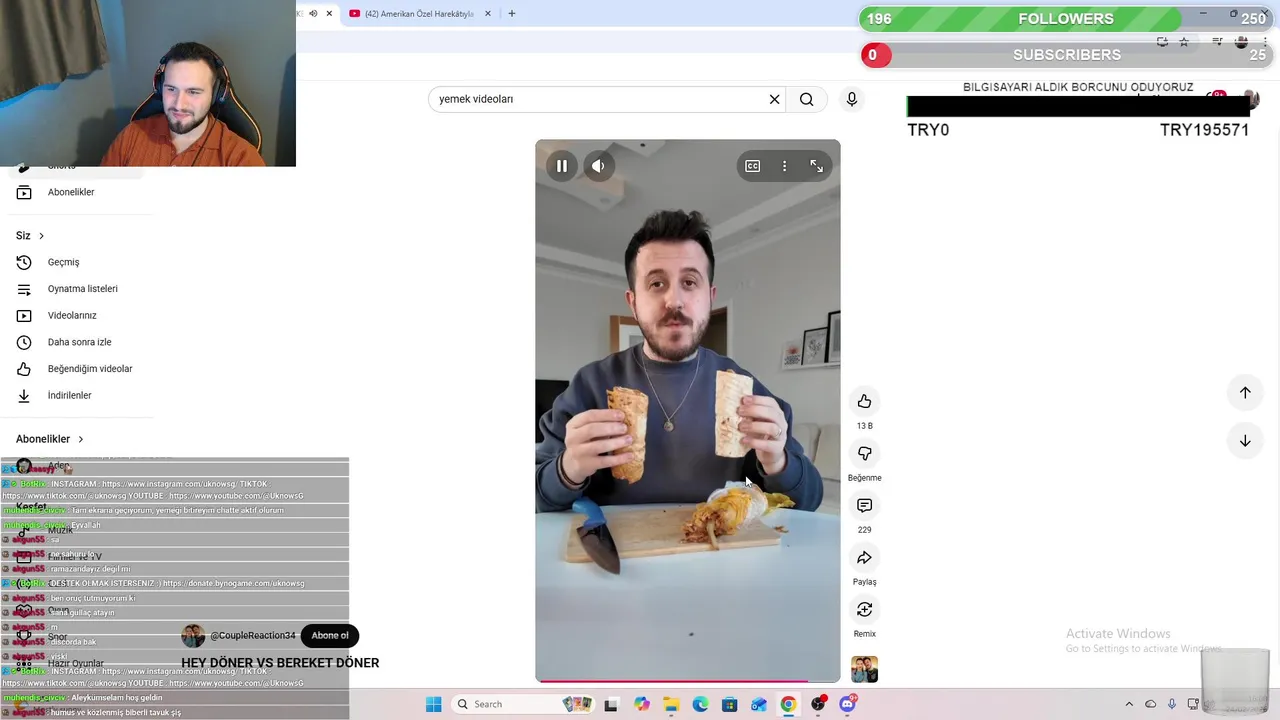Open the YouTube account avatar menu
The height and width of the screenshot is (720, 1280).
coord(1250,99)
